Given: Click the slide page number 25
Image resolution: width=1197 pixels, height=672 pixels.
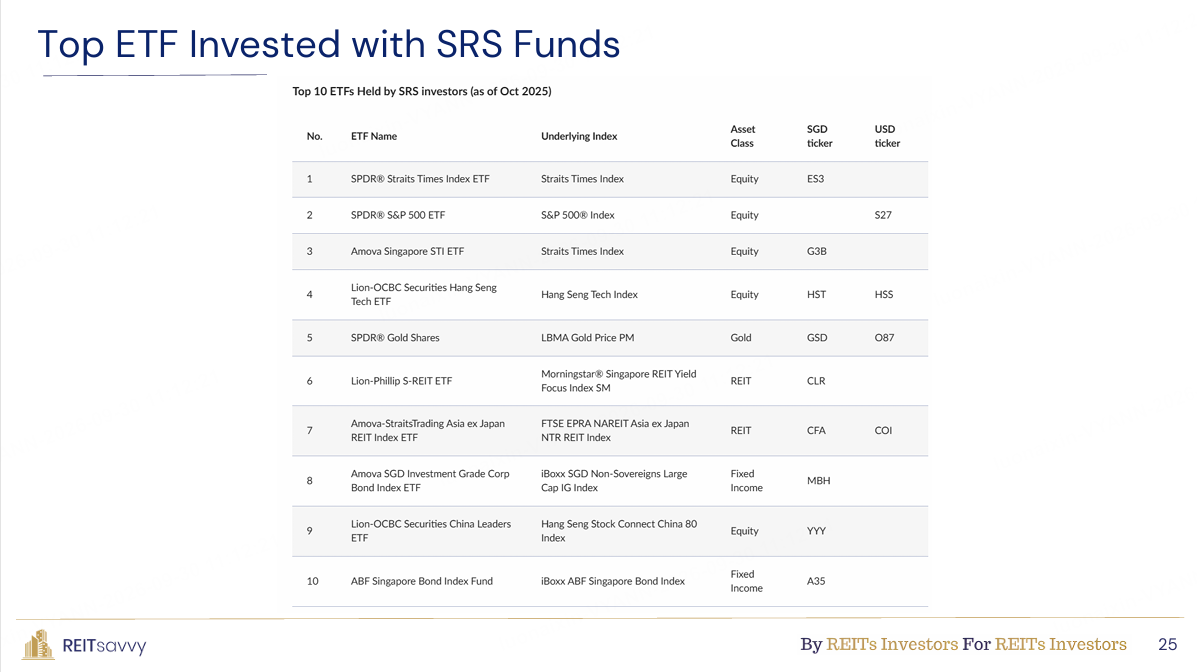Looking at the screenshot, I should (1167, 645).
